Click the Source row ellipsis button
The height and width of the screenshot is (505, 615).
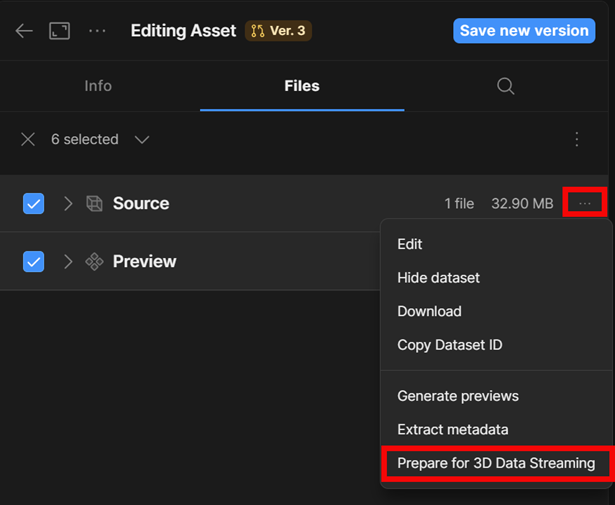[x=585, y=203]
